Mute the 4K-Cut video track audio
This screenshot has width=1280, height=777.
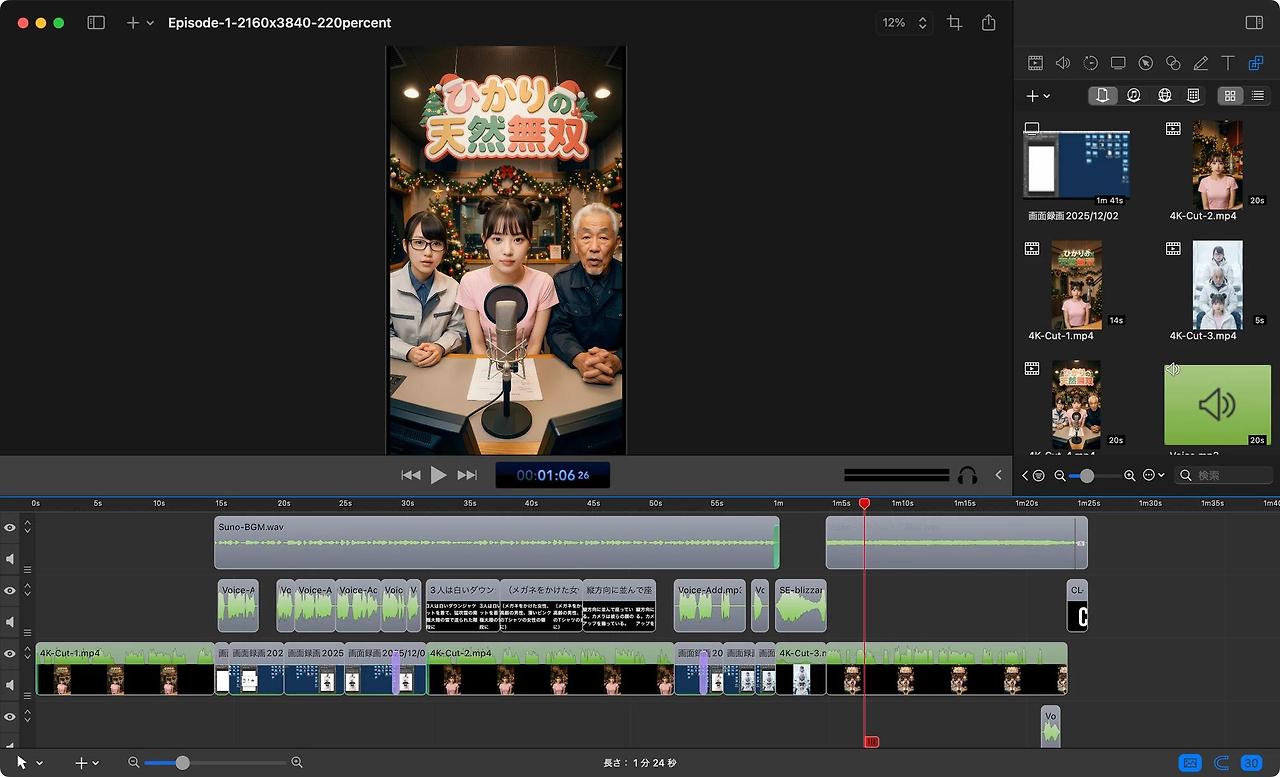10,685
